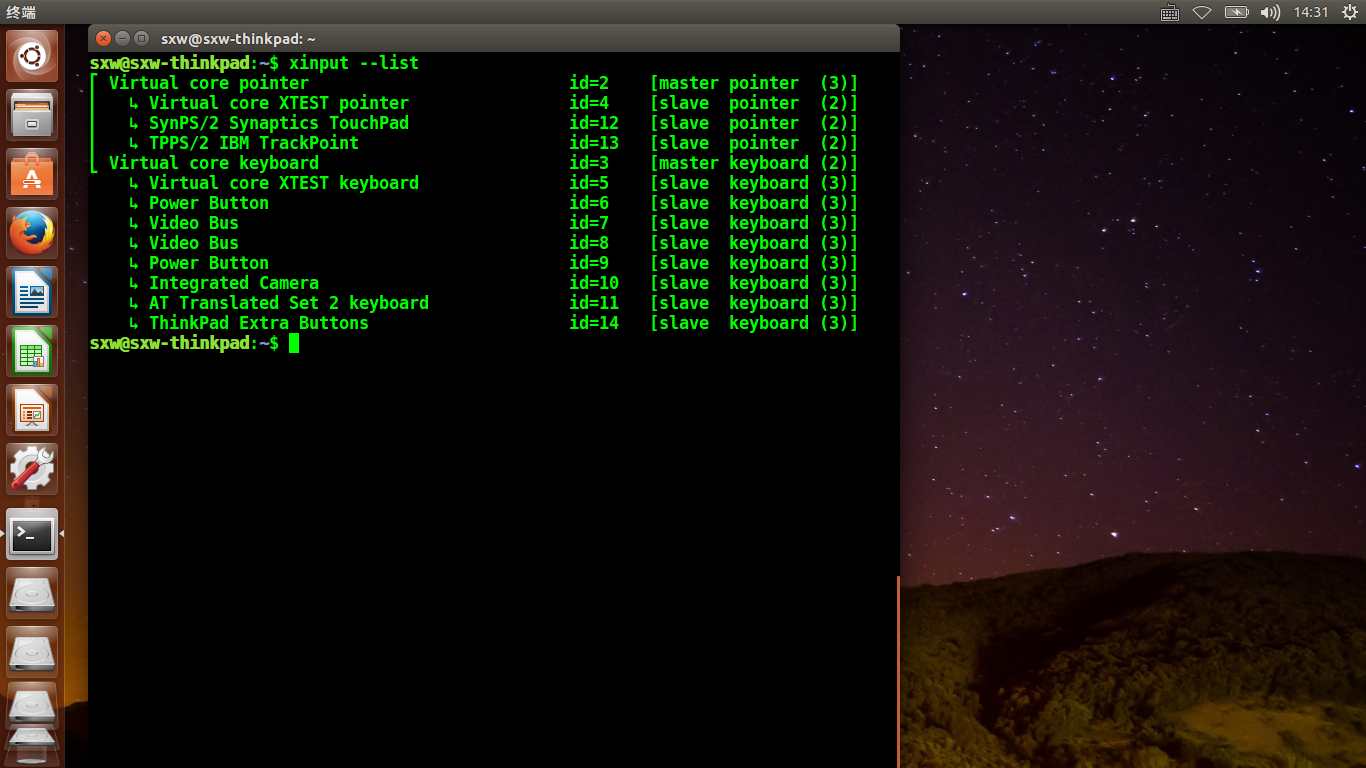Open LibreOffice Writer from launcher

(x=32, y=292)
